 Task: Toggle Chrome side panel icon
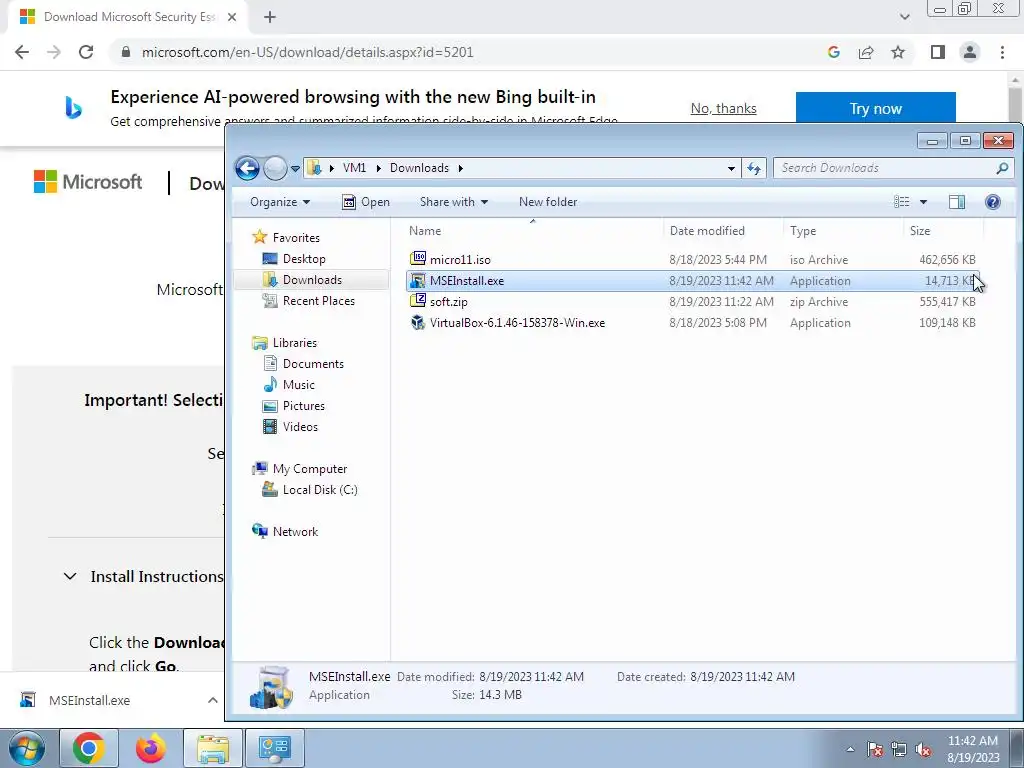click(938, 52)
